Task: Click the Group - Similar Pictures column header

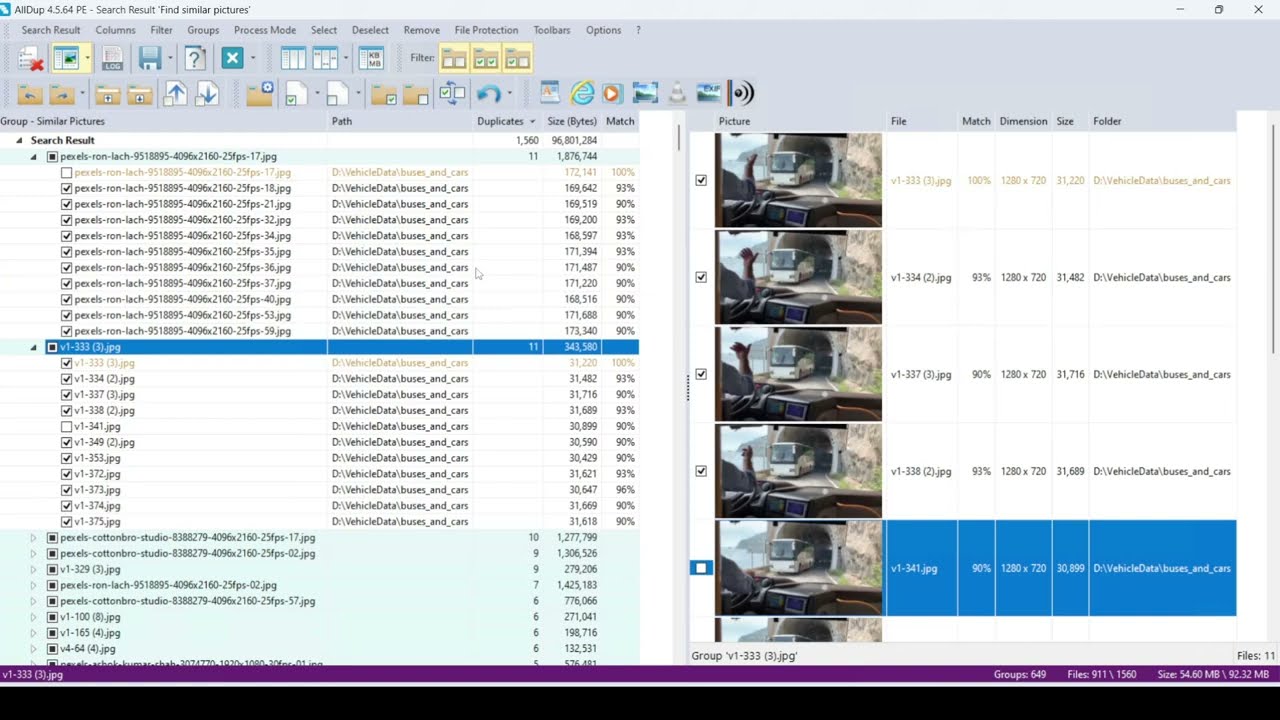Action: pyautogui.click(x=164, y=121)
